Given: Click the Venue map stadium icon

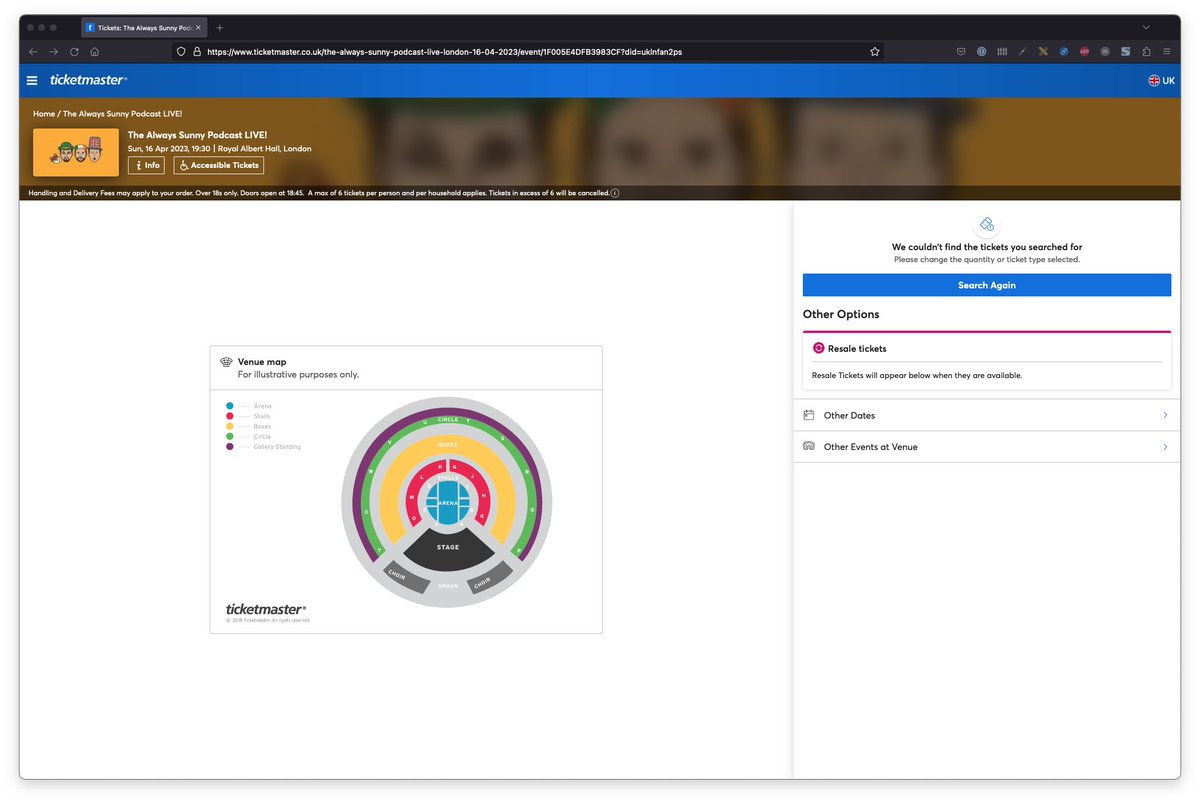Looking at the screenshot, I should pos(226,362).
